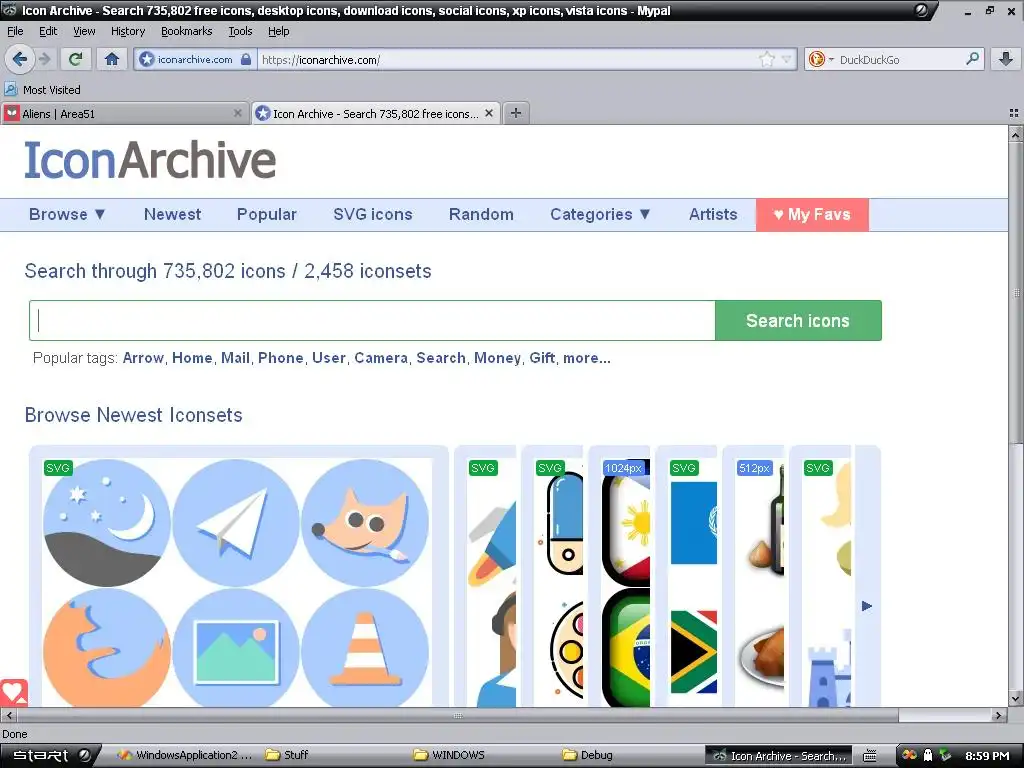
Task: Open the Help menu
Action: tap(278, 31)
